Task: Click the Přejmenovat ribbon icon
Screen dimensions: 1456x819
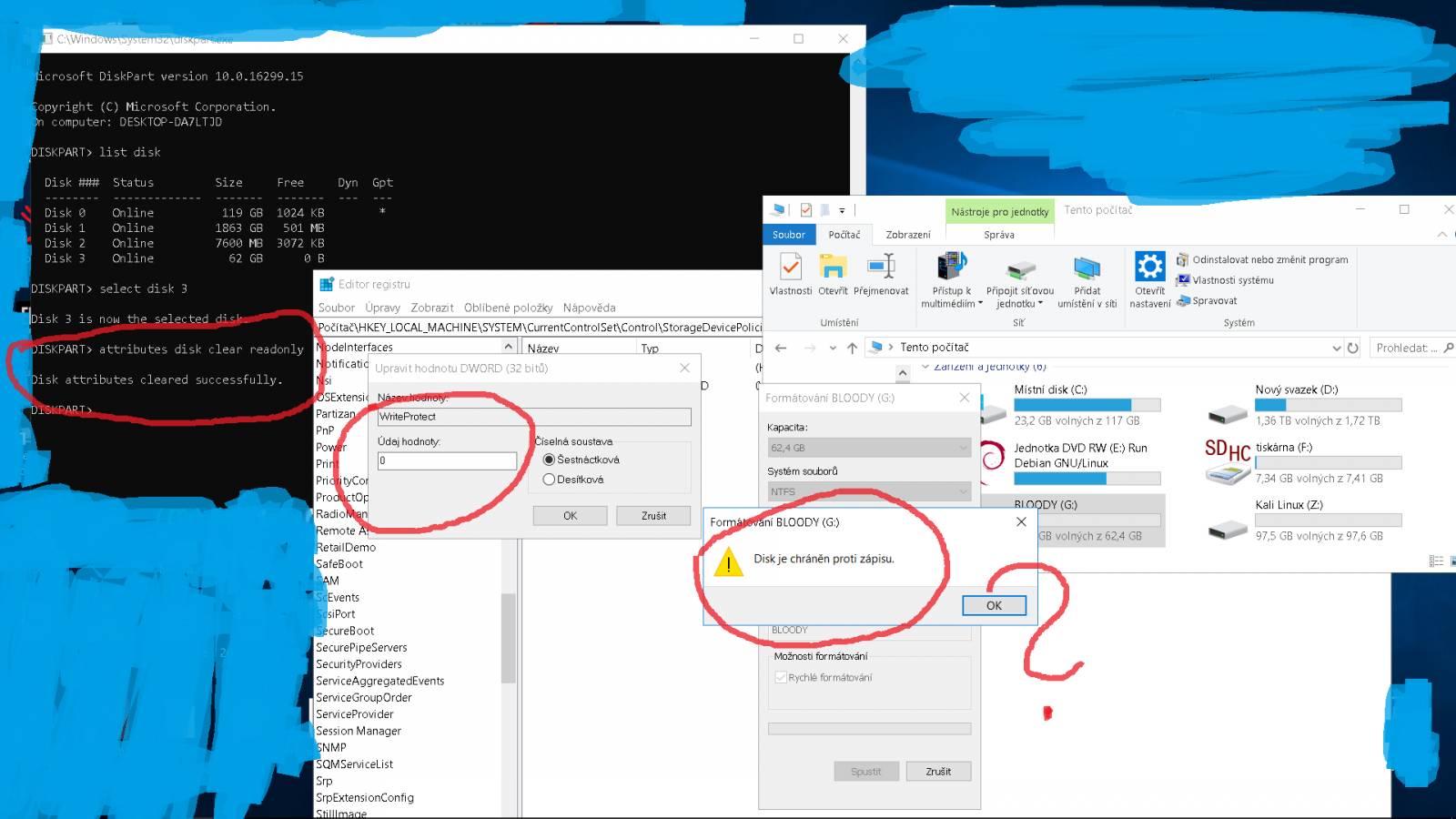Action: pyautogui.click(x=881, y=275)
